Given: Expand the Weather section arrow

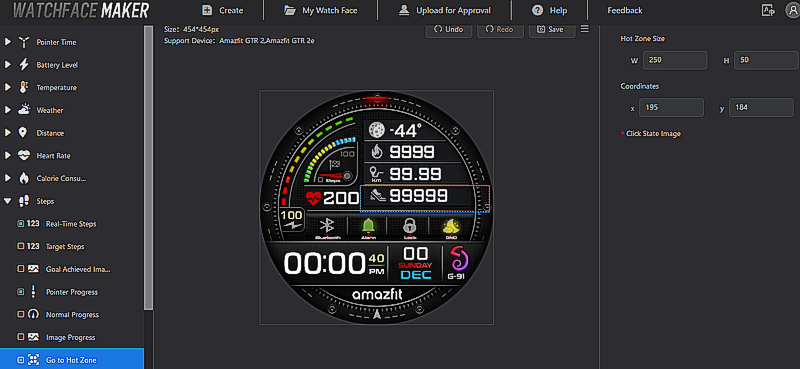Looking at the screenshot, I should pos(8,110).
